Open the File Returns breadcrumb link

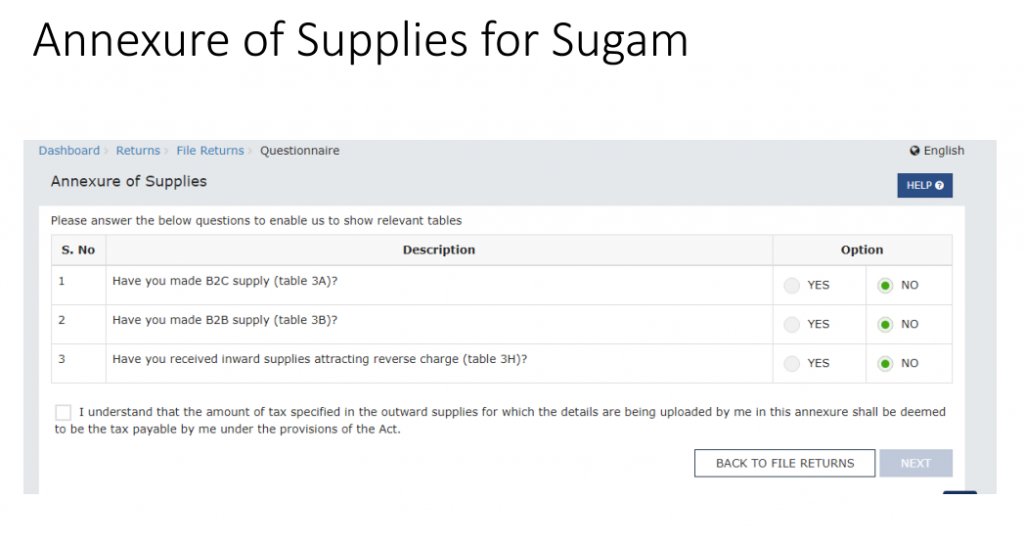click(x=210, y=151)
